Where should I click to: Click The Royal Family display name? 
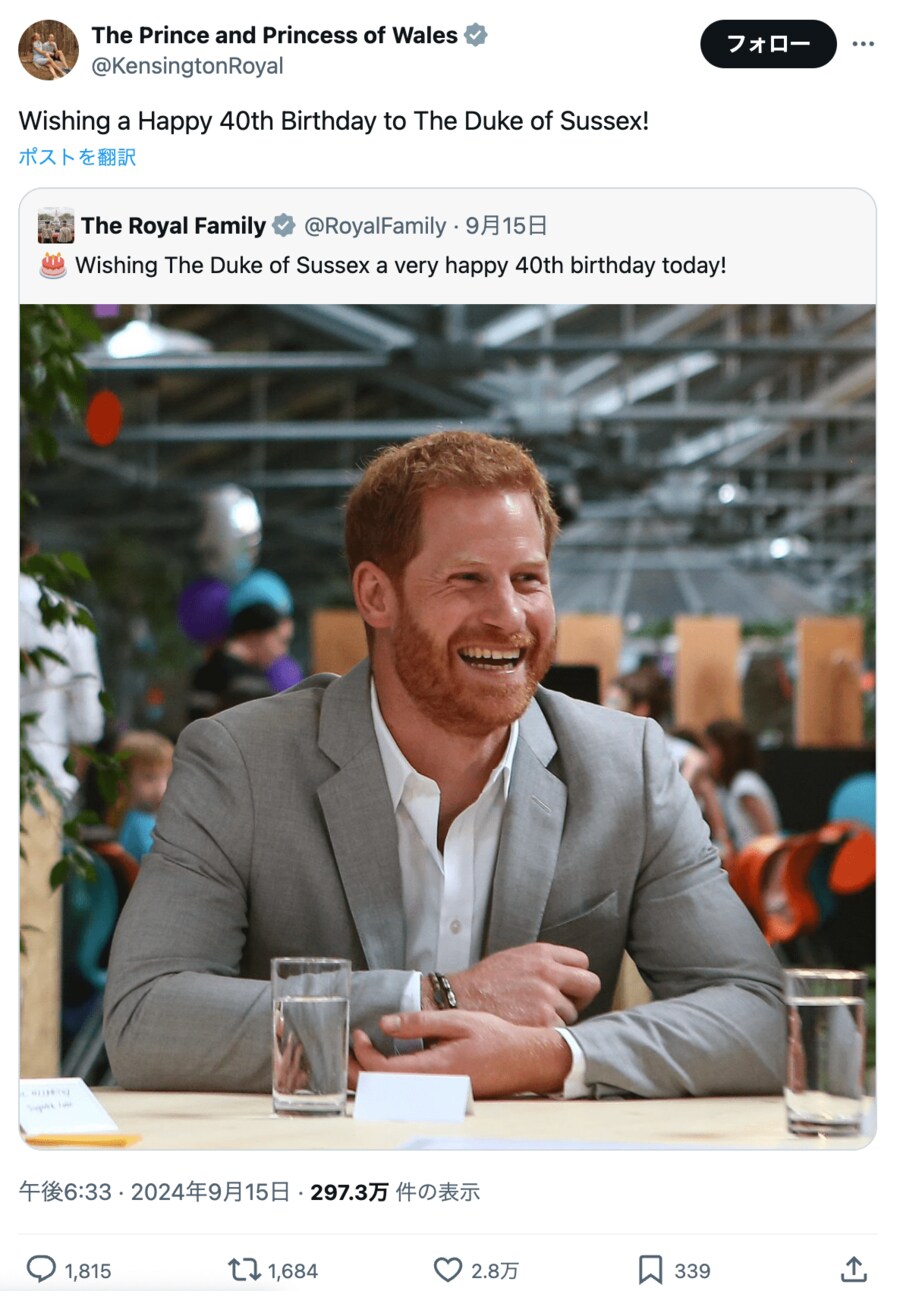(173, 226)
